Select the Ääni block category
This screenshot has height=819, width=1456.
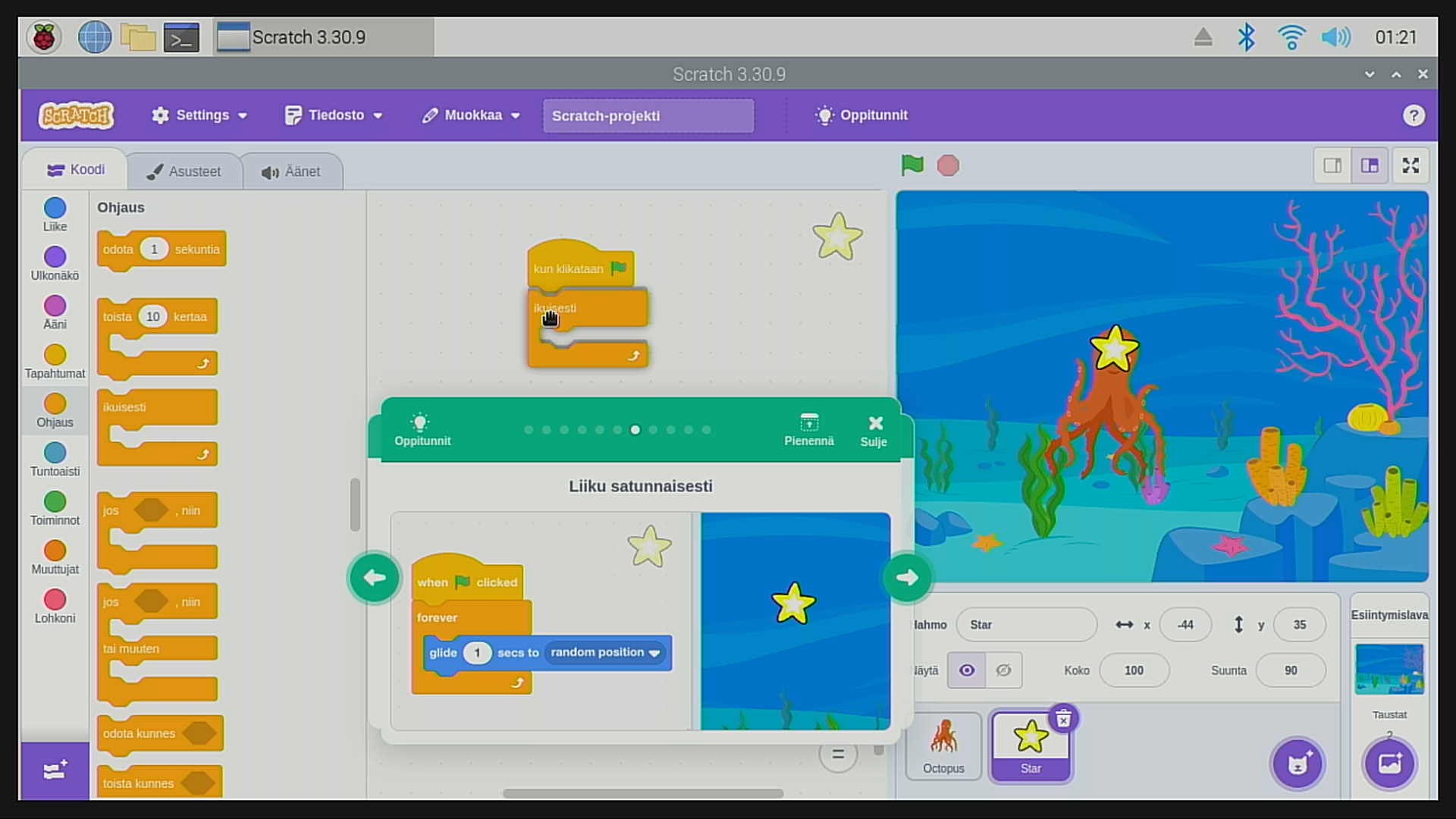click(x=55, y=313)
